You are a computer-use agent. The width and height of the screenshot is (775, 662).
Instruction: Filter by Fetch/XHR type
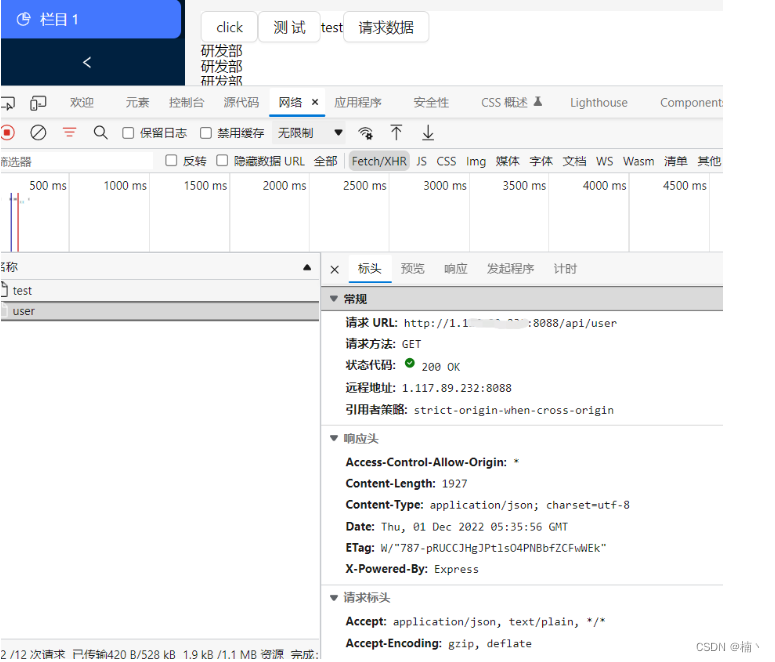(x=379, y=161)
